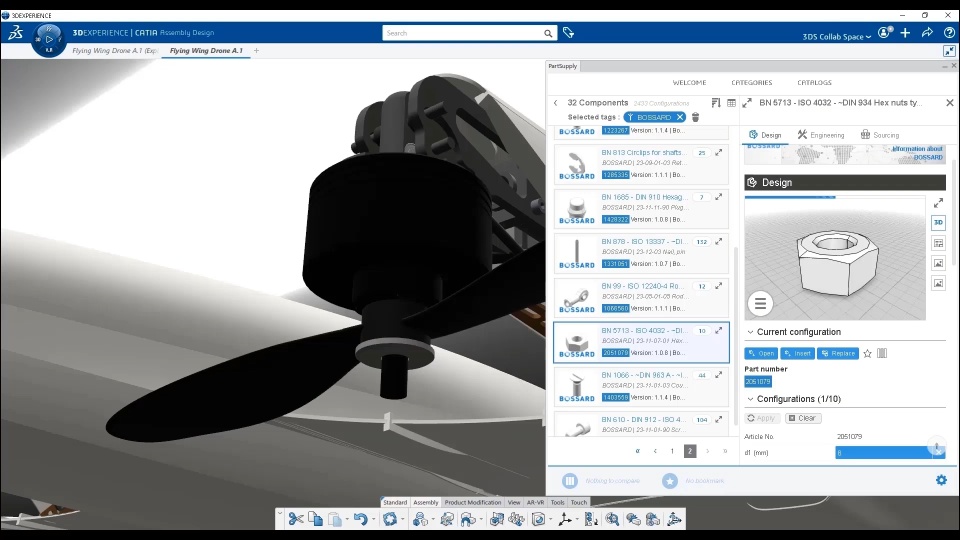Click the Paste tool in the bottom toolbar
The width and height of the screenshot is (960, 540).
tap(335, 519)
